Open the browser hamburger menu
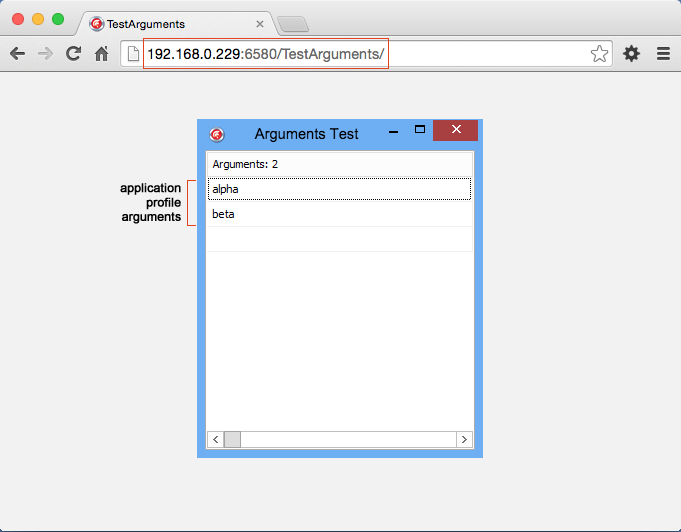The height and width of the screenshot is (532, 681). click(x=663, y=54)
